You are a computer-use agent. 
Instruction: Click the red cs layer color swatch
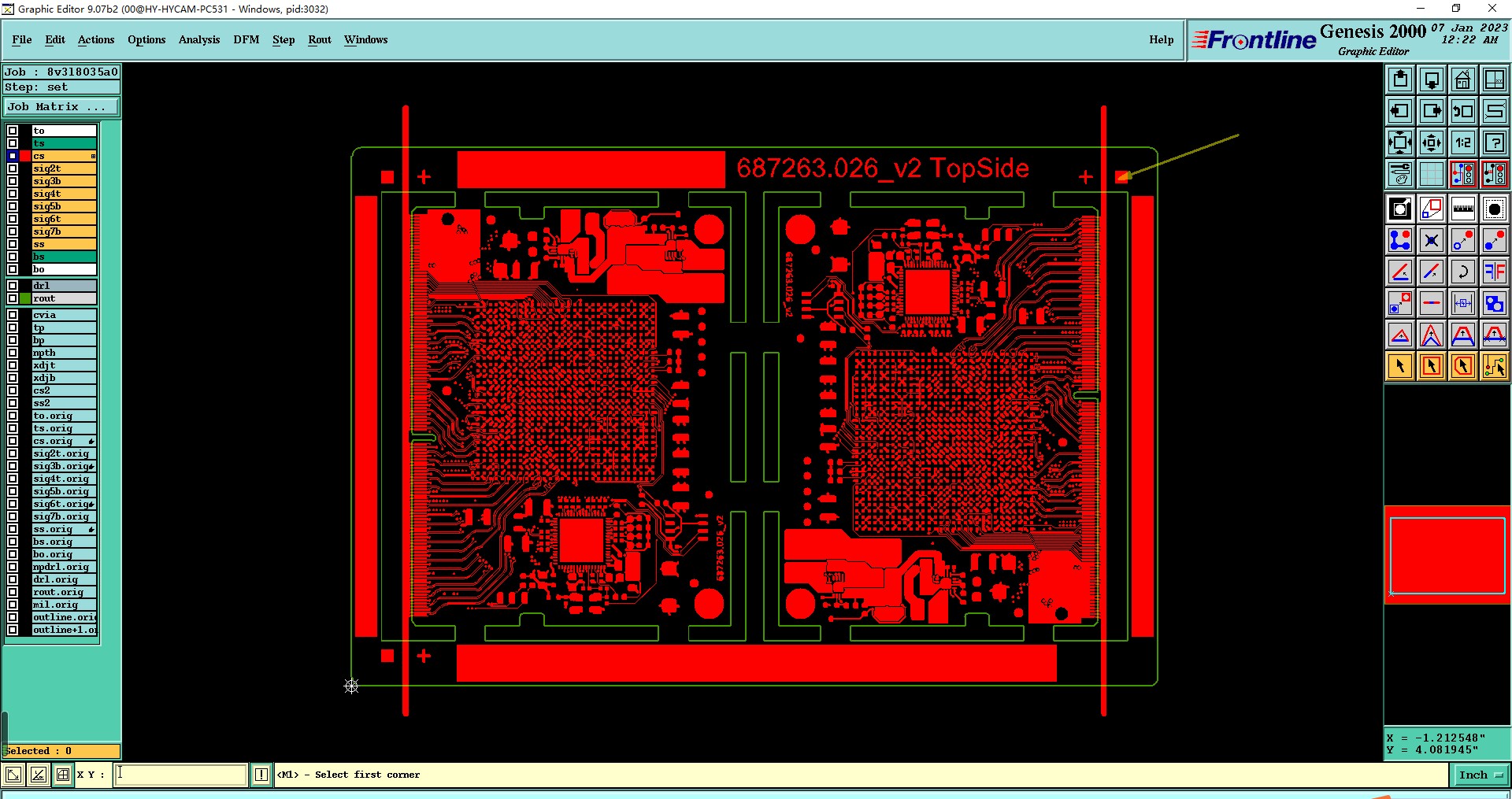pyautogui.click(x=25, y=156)
